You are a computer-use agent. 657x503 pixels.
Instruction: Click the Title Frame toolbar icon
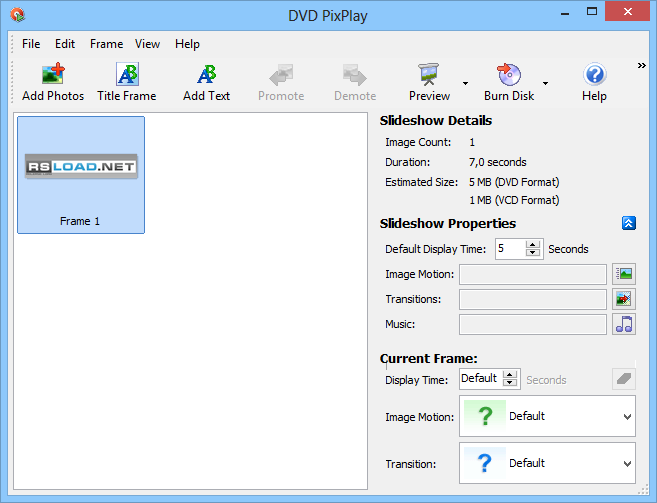[x=127, y=74]
